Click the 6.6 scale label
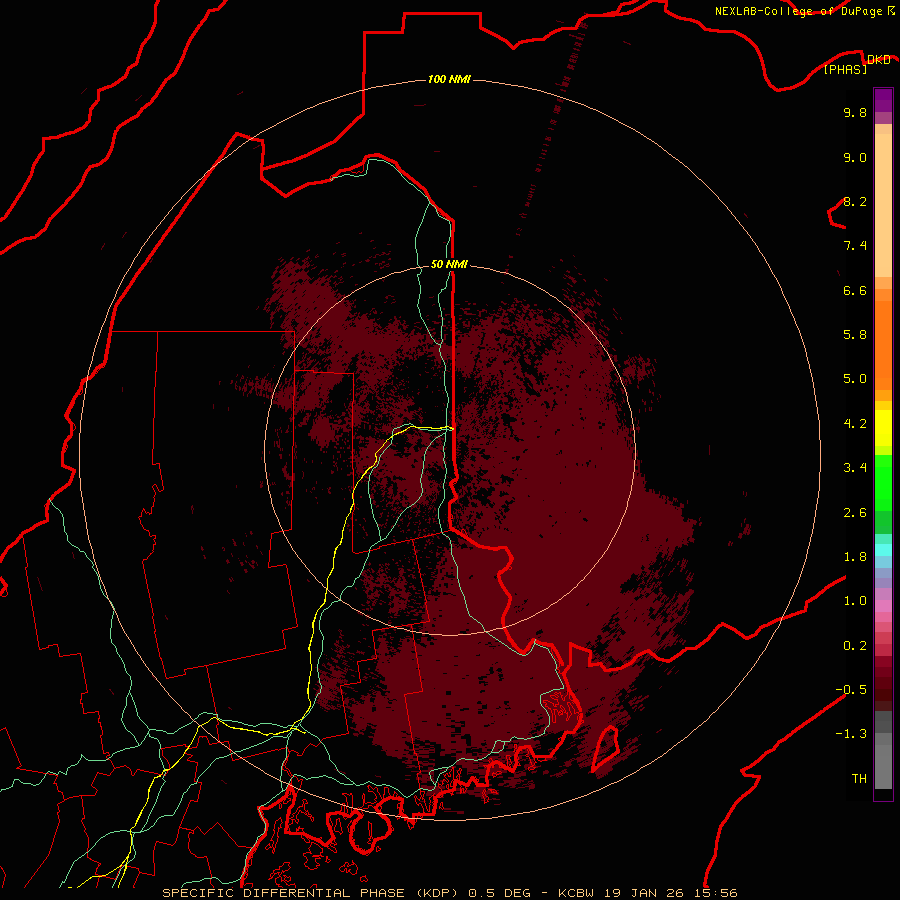Screen dimensions: 900x900 [855, 290]
